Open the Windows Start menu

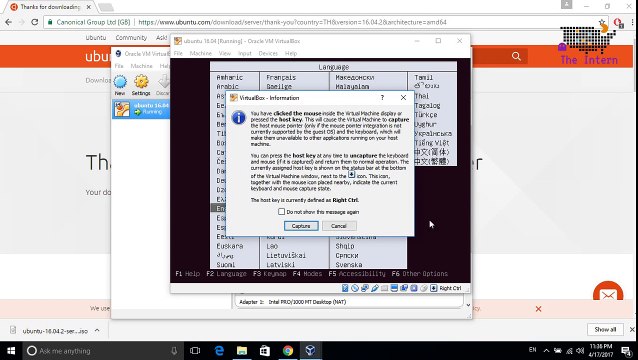pyautogui.click(x=11, y=351)
